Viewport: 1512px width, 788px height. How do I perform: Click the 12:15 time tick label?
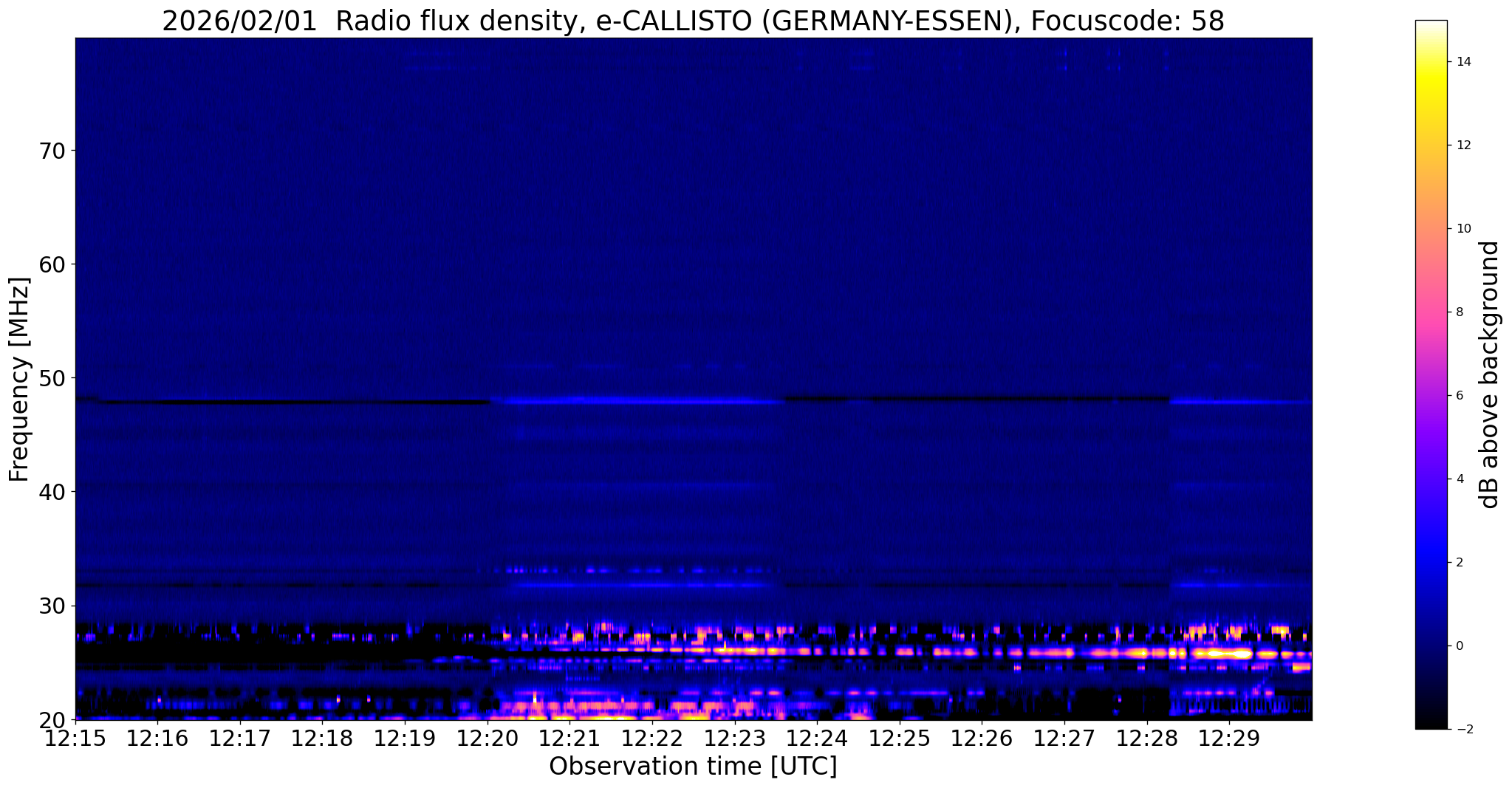(75, 738)
